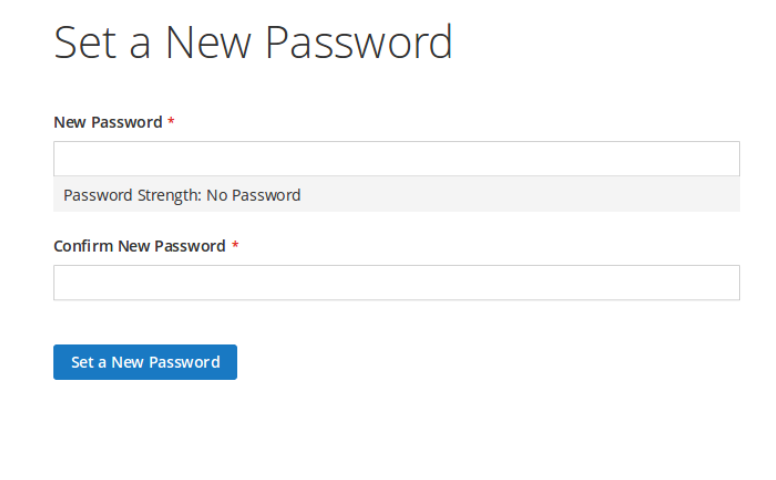This screenshot has height=480, width=776.
Task: Click the New Password input field
Action: [396, 158]
